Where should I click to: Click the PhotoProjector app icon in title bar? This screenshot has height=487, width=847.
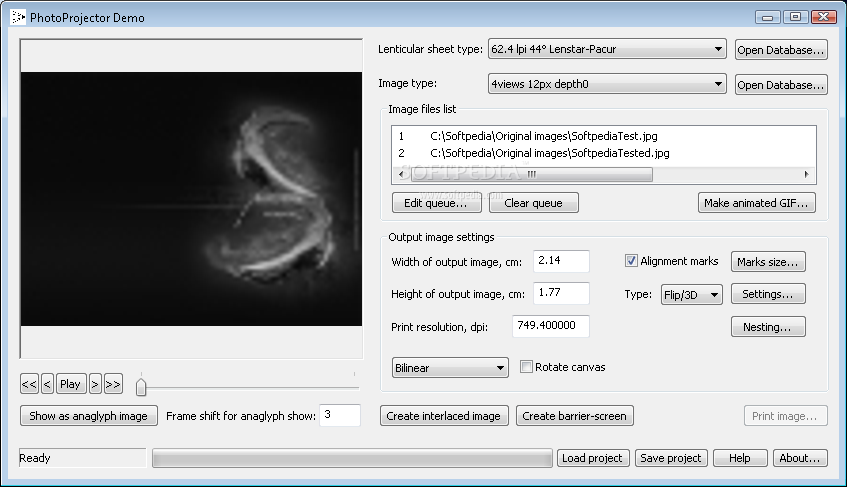point(18,17)
